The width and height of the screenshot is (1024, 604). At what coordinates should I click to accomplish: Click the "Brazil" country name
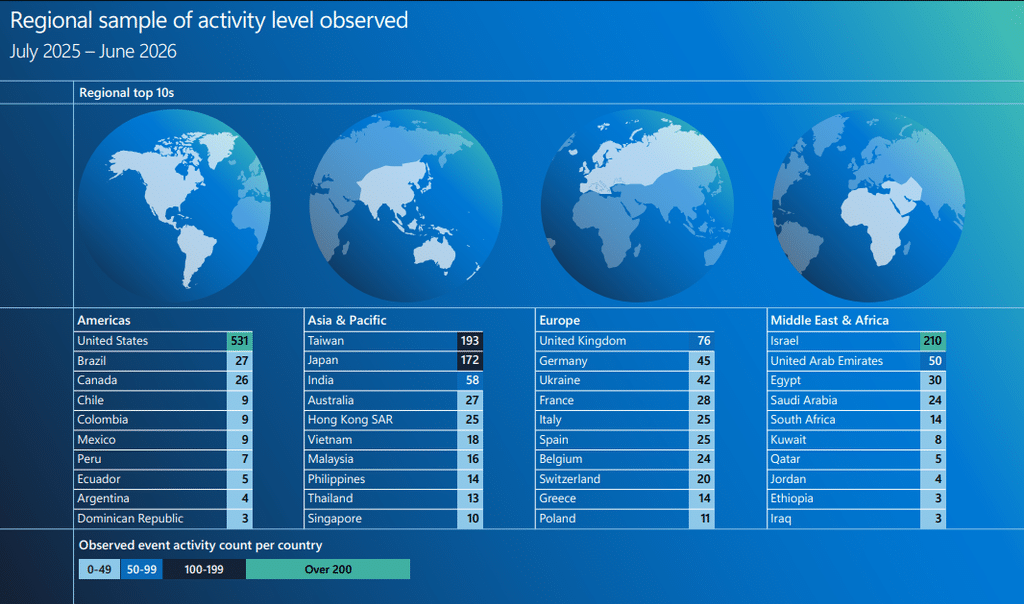(x=91, y=360)
